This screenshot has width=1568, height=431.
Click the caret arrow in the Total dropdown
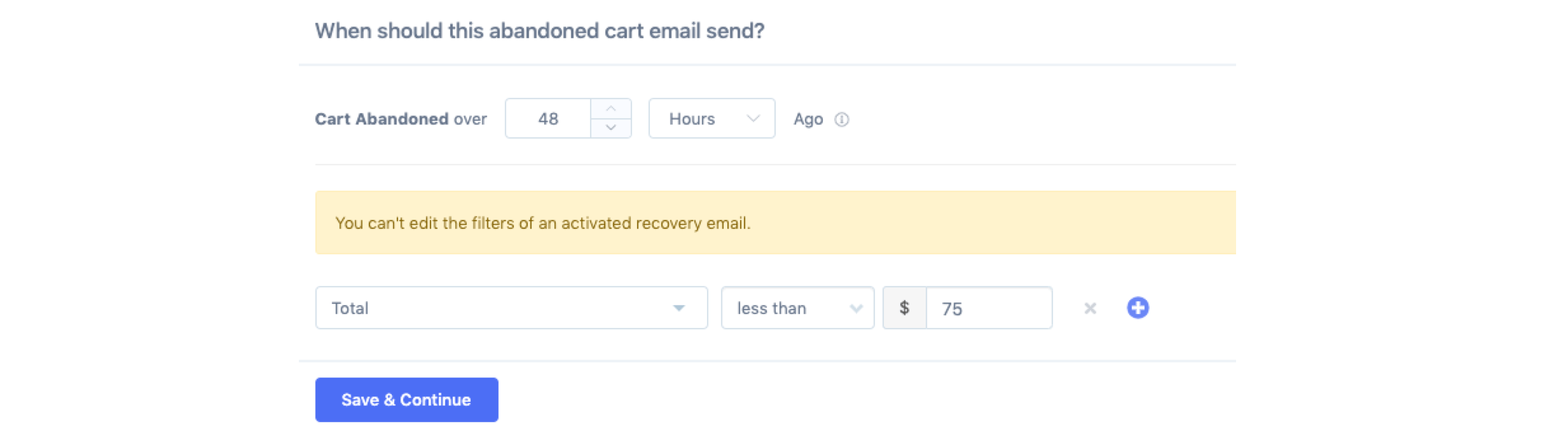pos(678,308)
